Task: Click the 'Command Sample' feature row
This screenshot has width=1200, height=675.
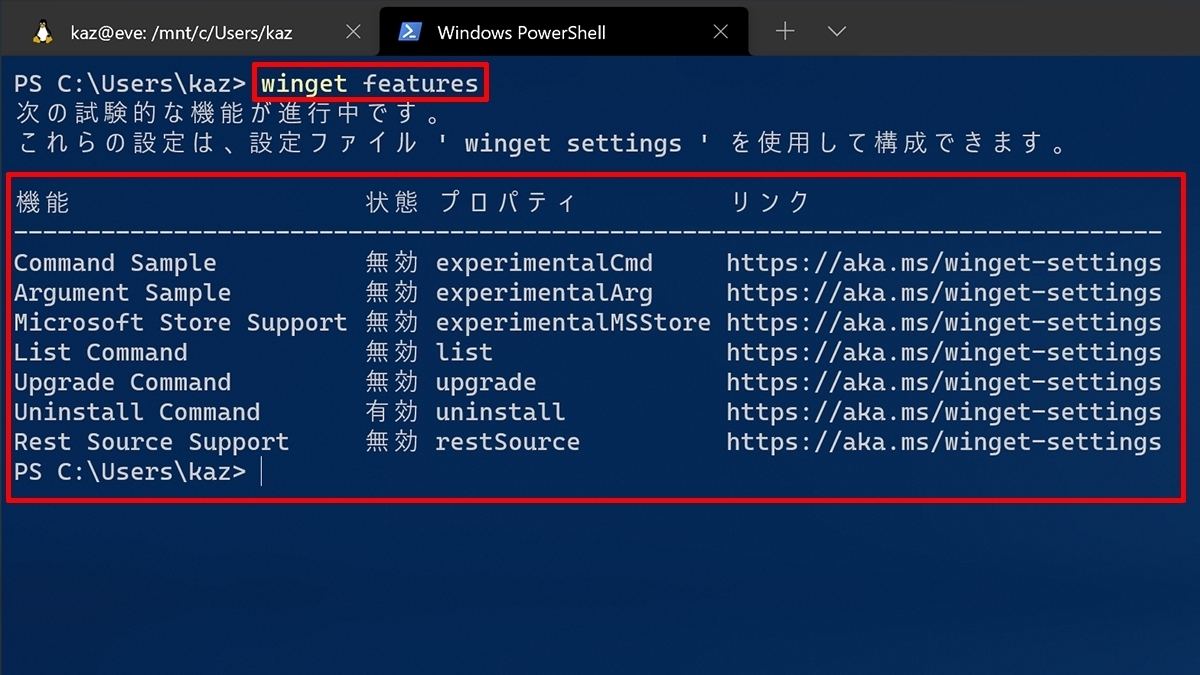Action: pyautogui.click(x=588, y=263)
